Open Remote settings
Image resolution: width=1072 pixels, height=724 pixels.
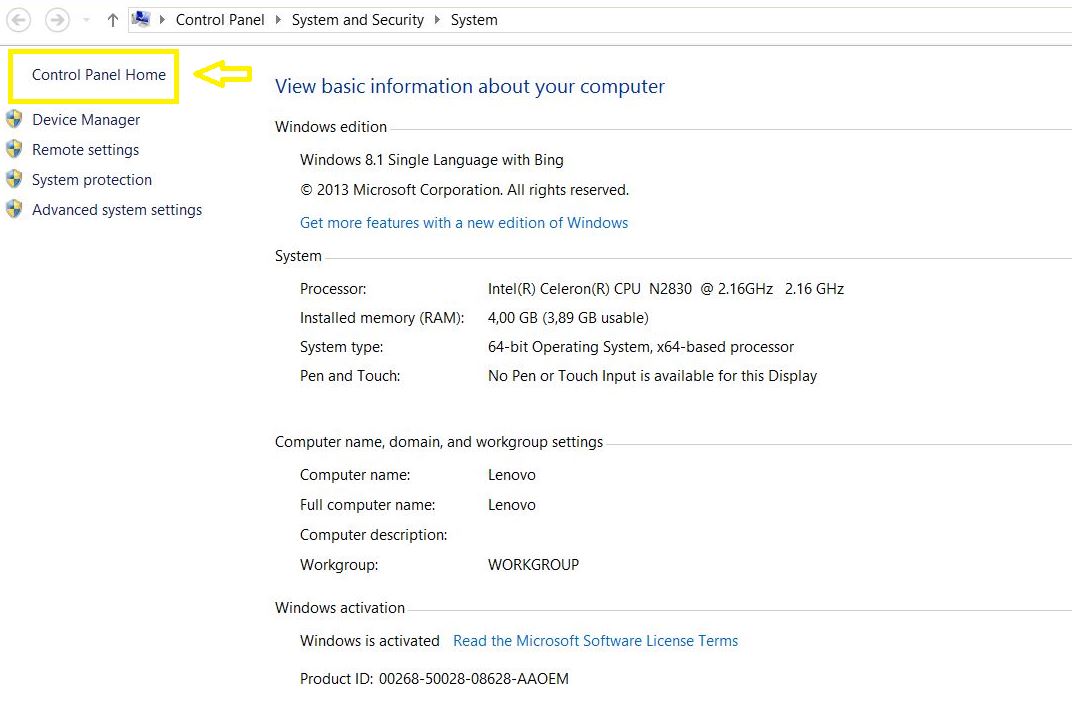point(86,150)
